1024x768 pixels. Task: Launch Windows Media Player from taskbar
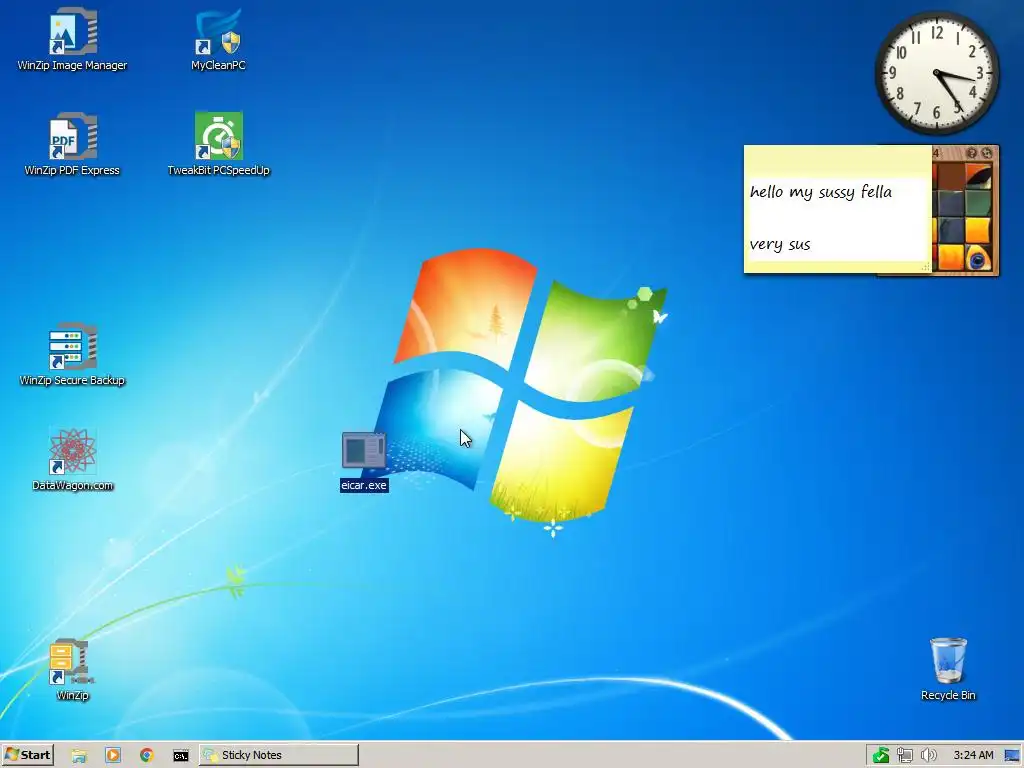coord(113,756)
